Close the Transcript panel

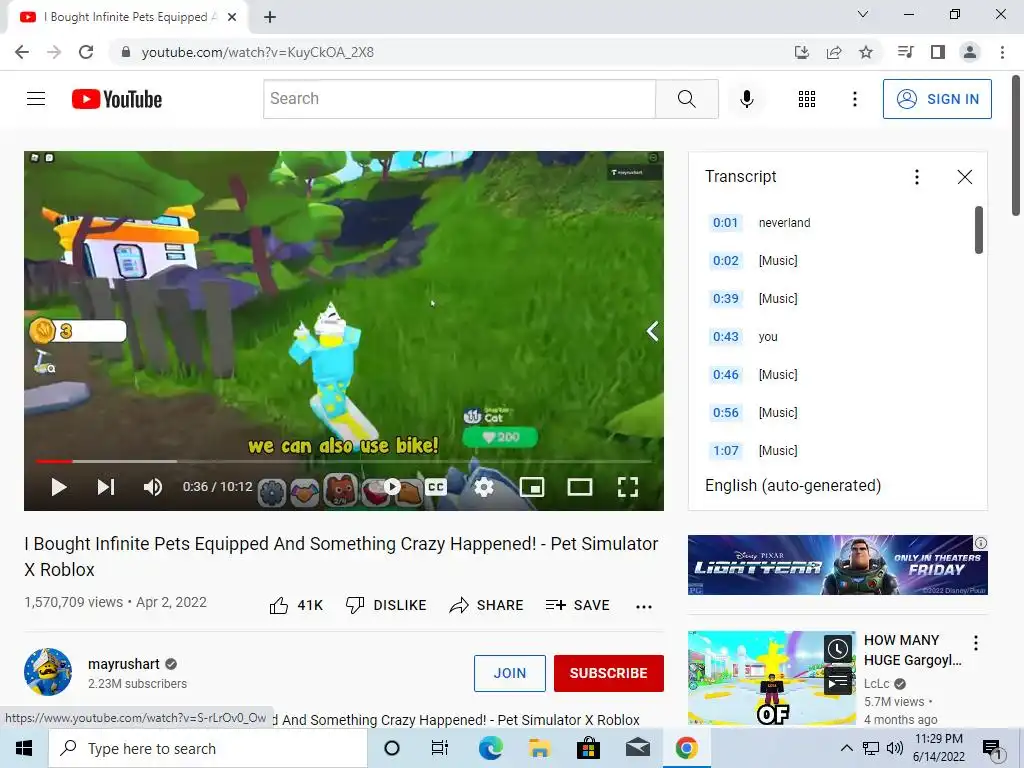point(965,177)
